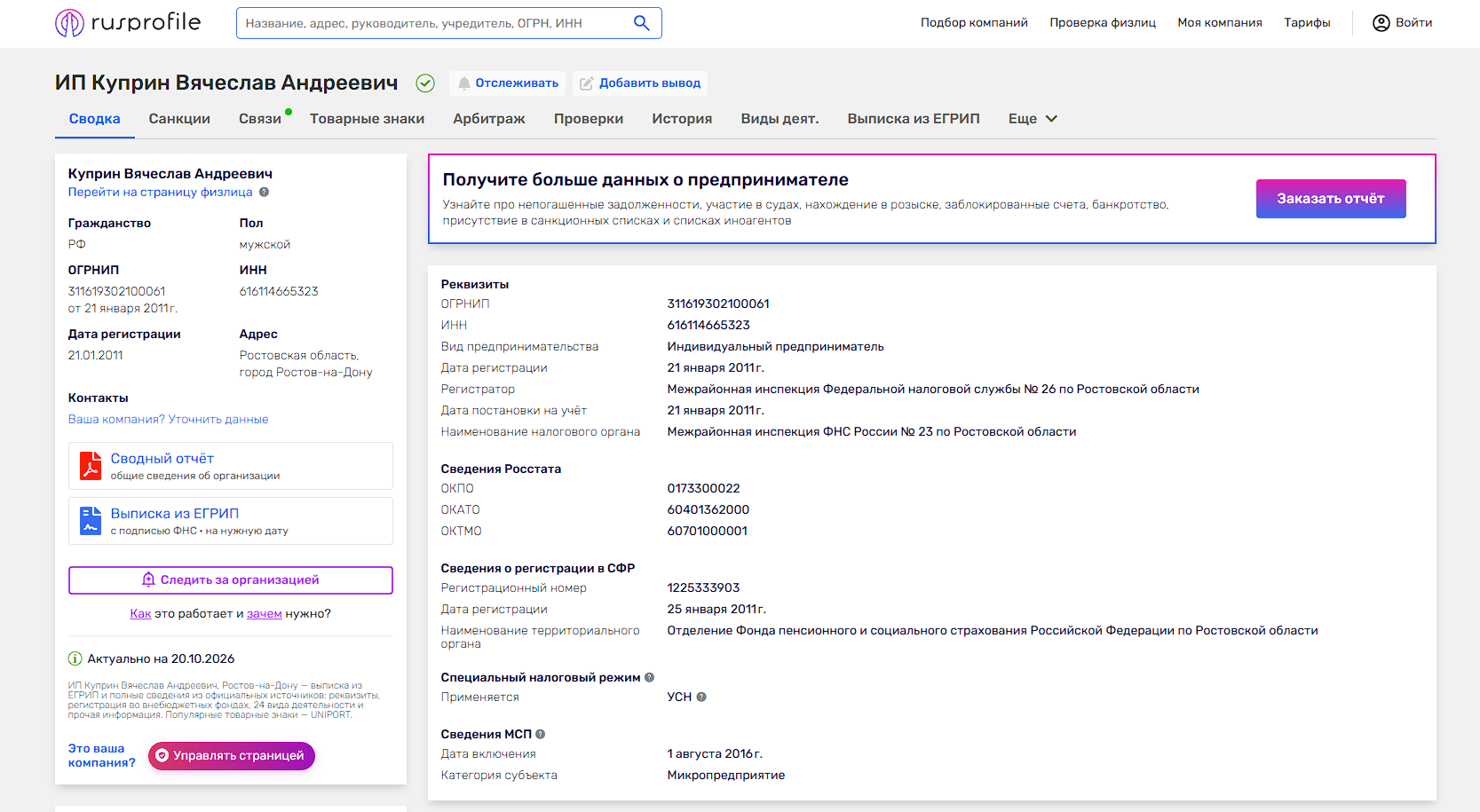Open the Арбитраж tab
The image size is (1480, 812).
pos(489,119)
